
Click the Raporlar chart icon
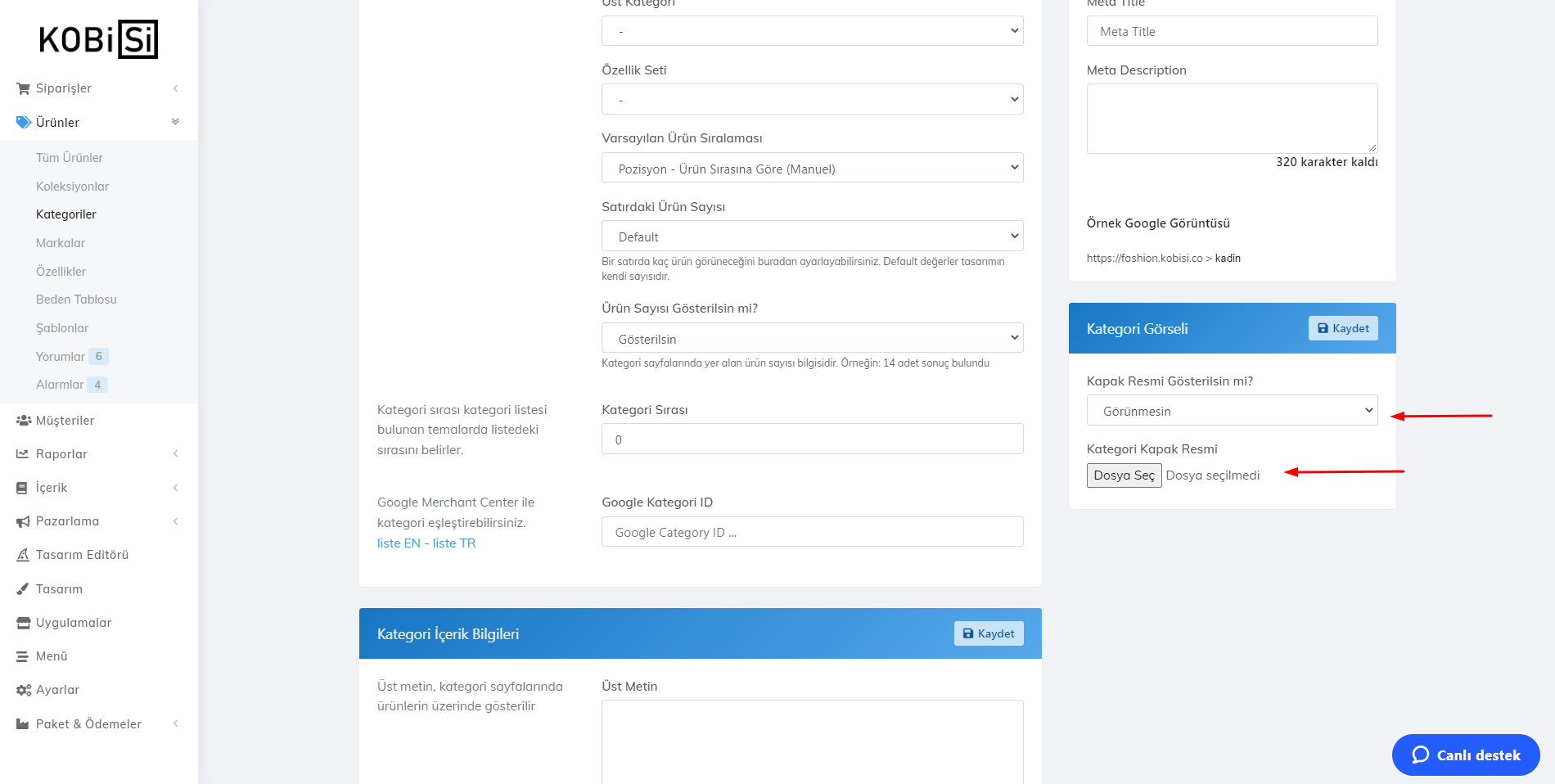(x=23, y=454)
